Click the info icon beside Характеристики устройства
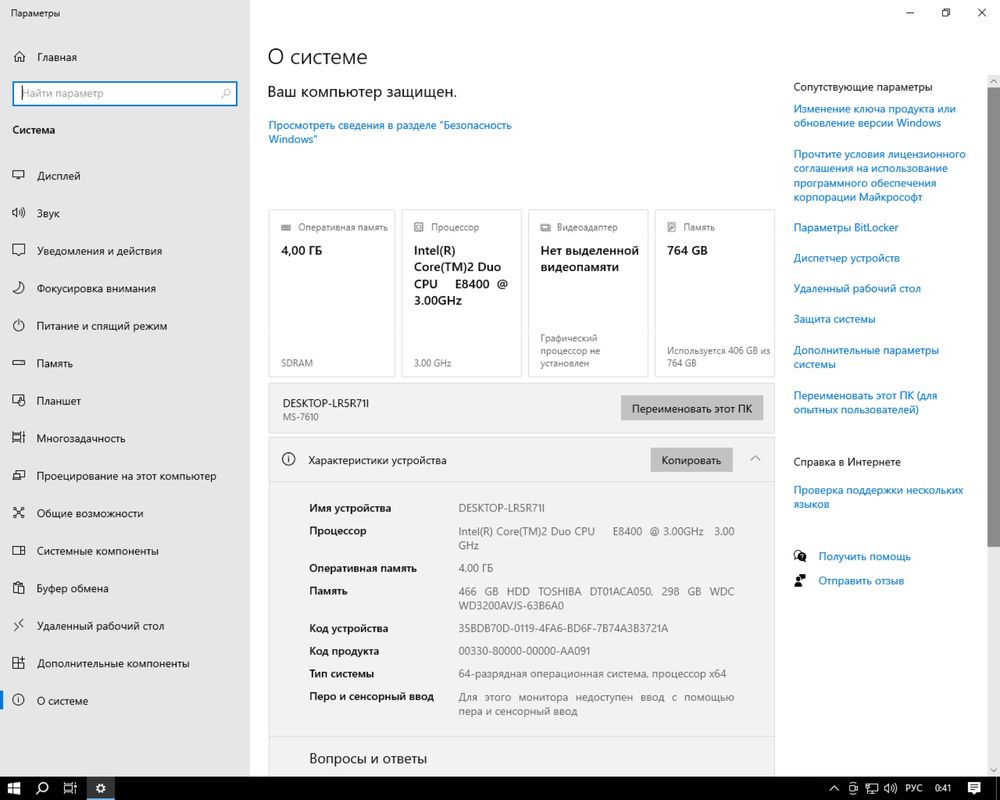 pyautogui.click(x=288, y=459)
